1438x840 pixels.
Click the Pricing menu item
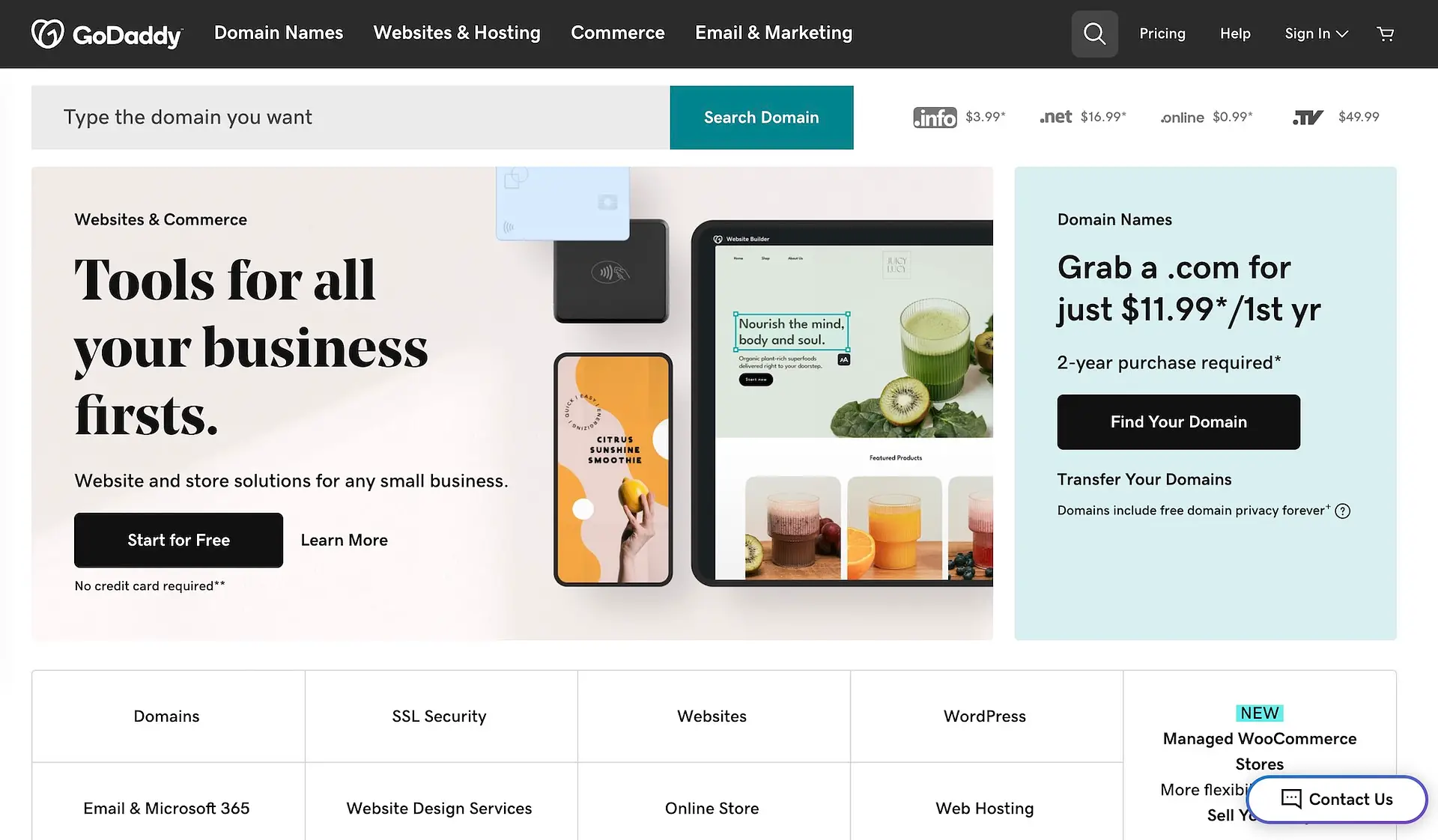point(1162,33)
